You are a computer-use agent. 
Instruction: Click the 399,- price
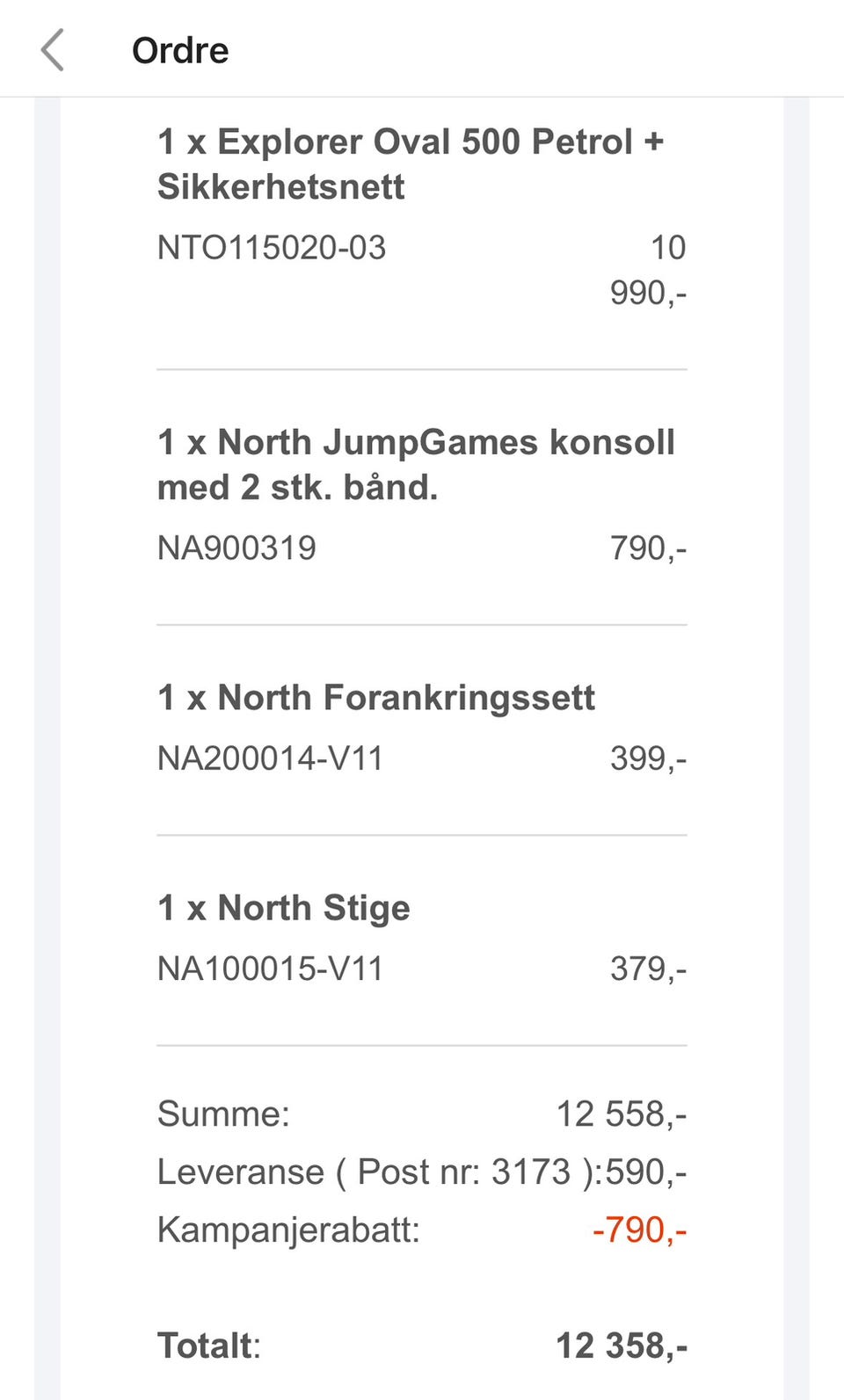648,758
